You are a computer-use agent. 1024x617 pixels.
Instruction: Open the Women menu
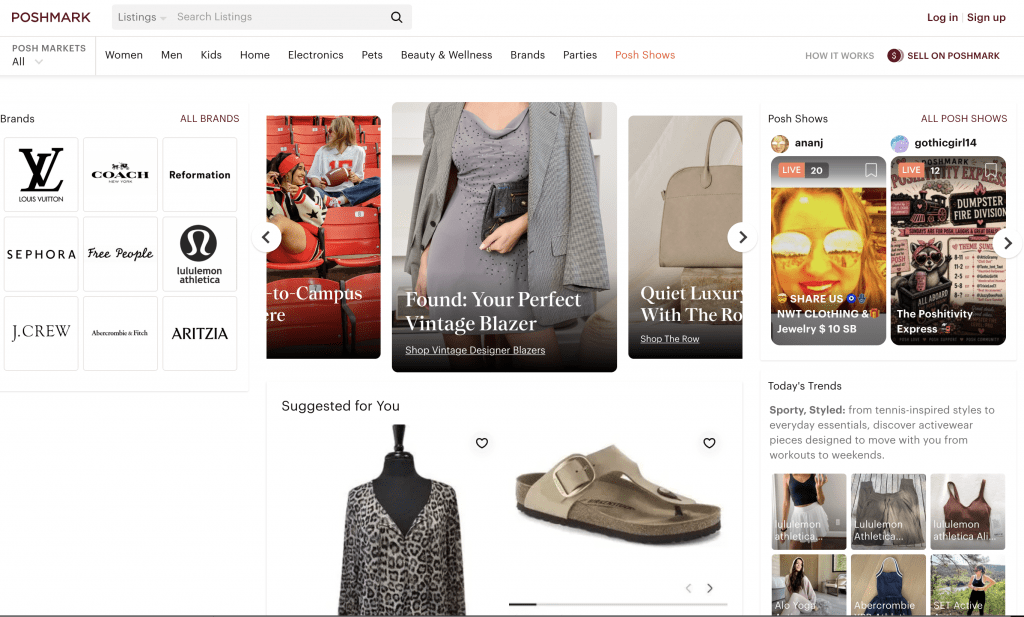click(123, 55)
